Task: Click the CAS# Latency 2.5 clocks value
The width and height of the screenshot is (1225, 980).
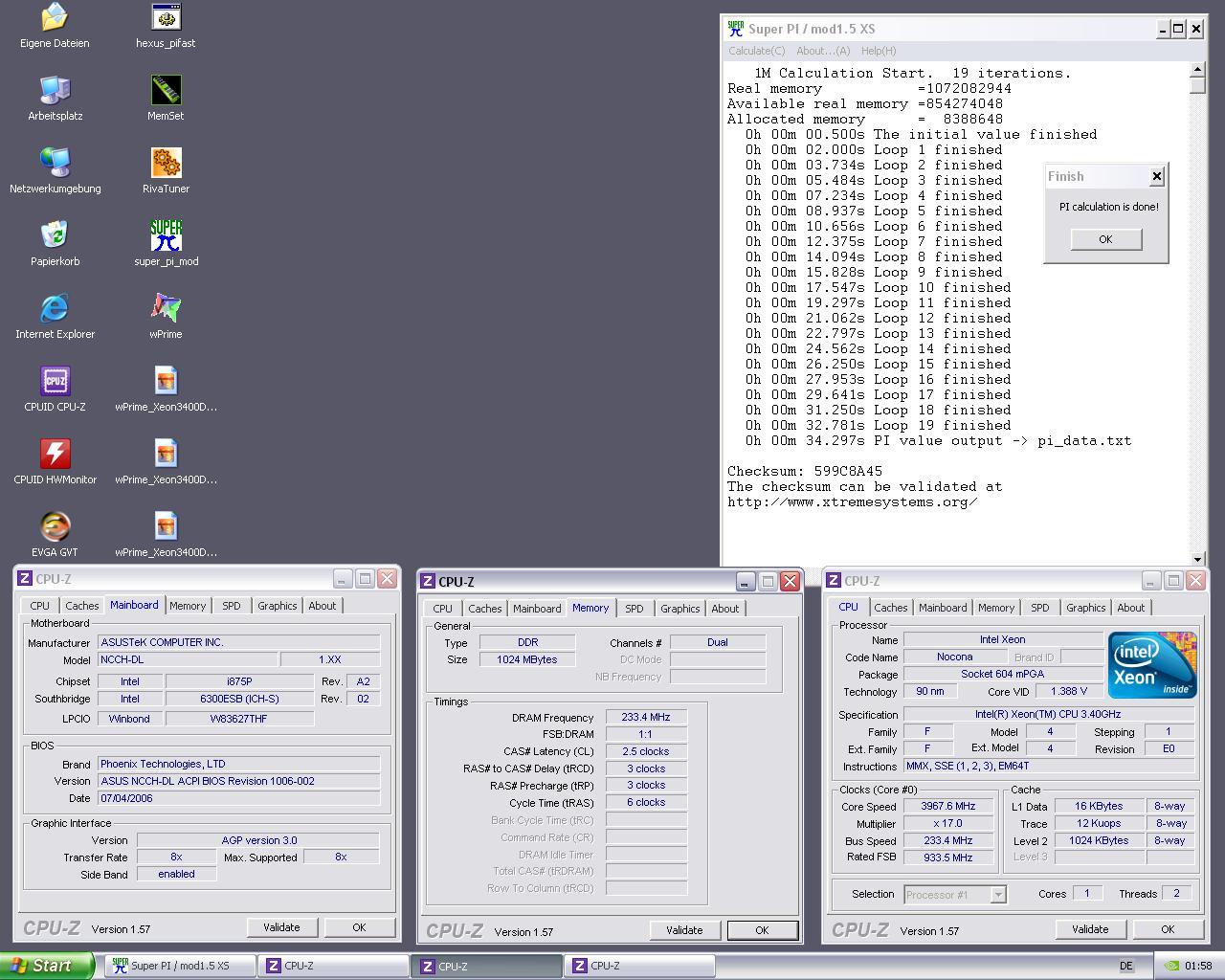Action: coord(646,751)
